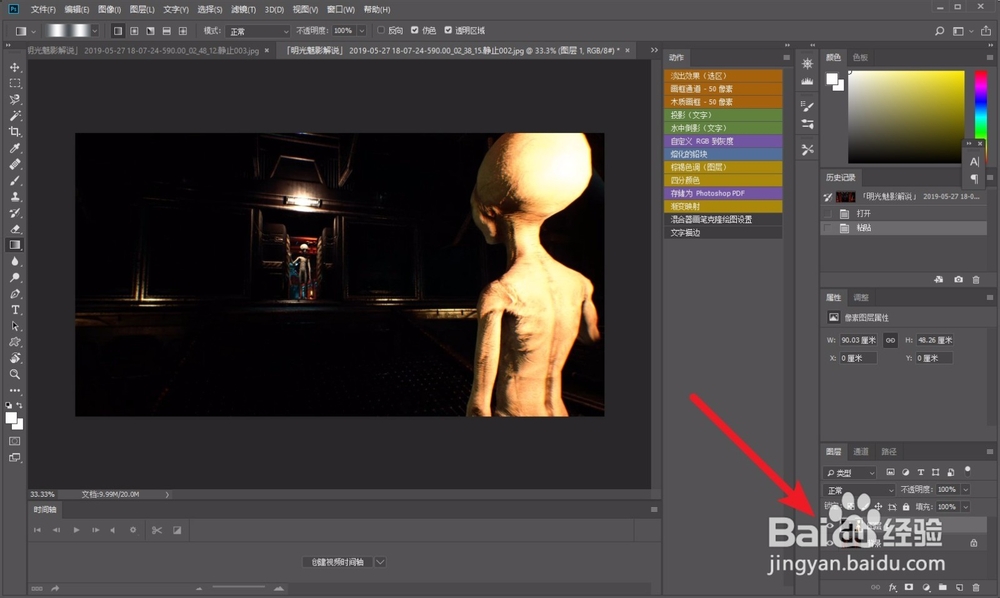1000x598 pixels.
Task: Adjust the hue slider strip
Action: (x=980, y=106)
